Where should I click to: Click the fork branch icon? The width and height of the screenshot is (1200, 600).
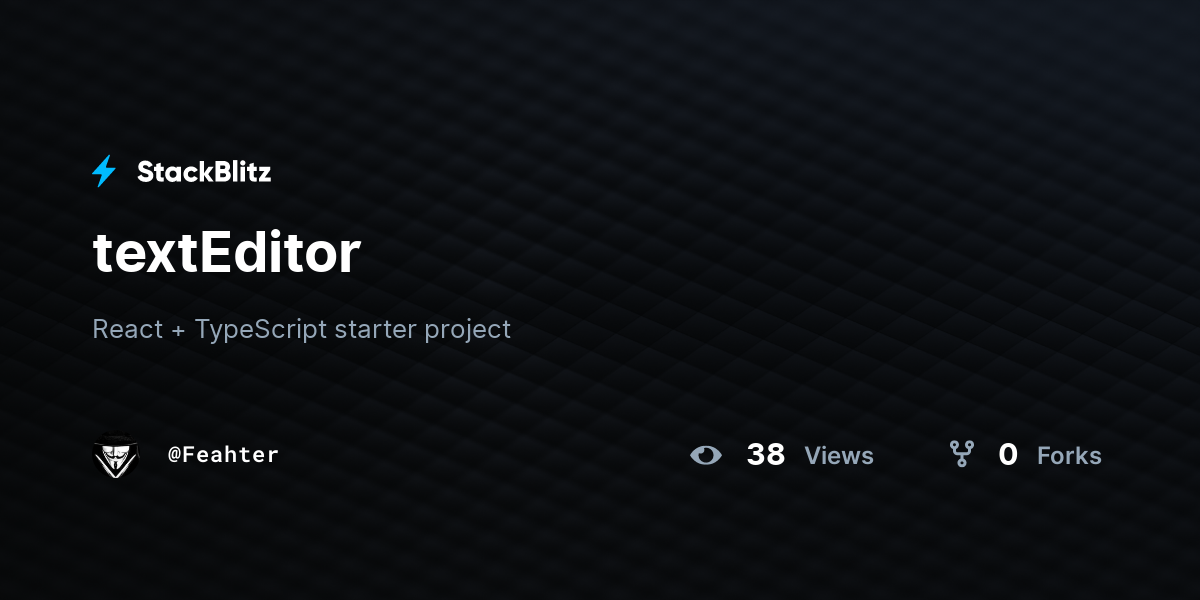tap(962, 455)
